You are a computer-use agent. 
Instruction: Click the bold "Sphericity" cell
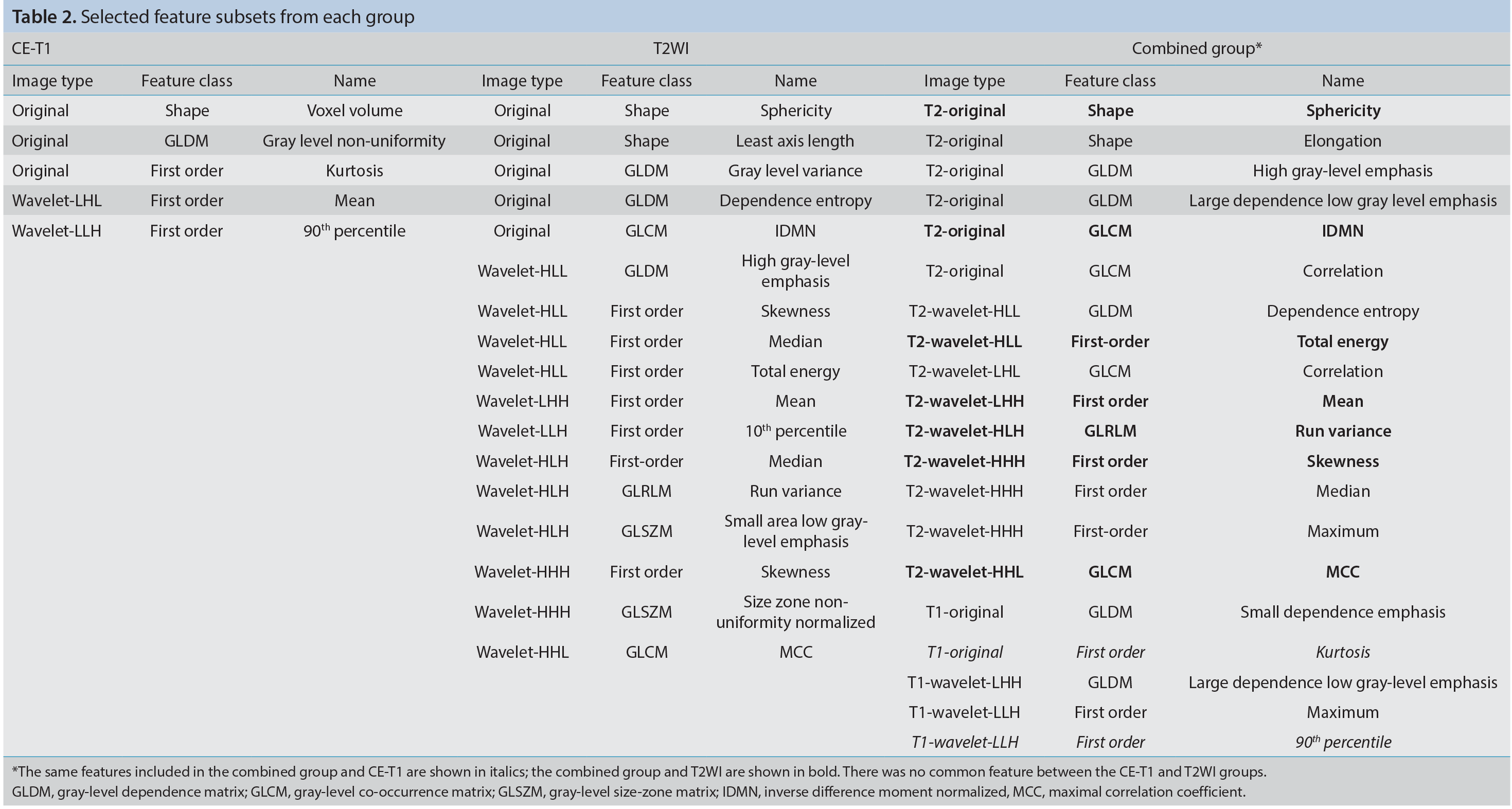click(1343, 111)
